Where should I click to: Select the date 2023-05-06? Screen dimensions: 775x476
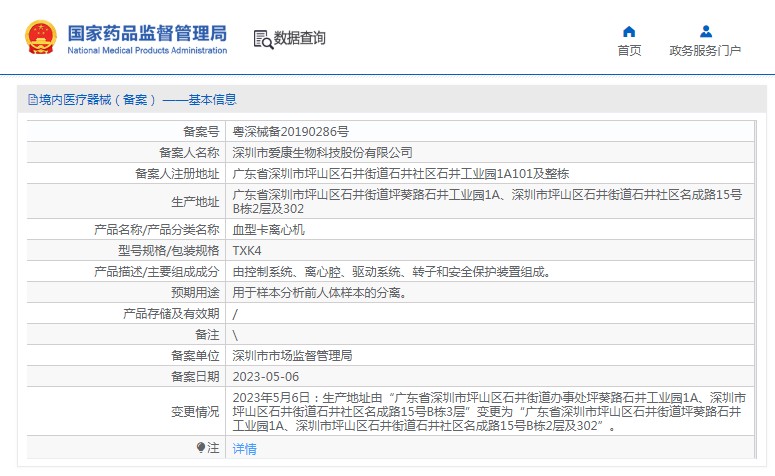coord(266,377)
